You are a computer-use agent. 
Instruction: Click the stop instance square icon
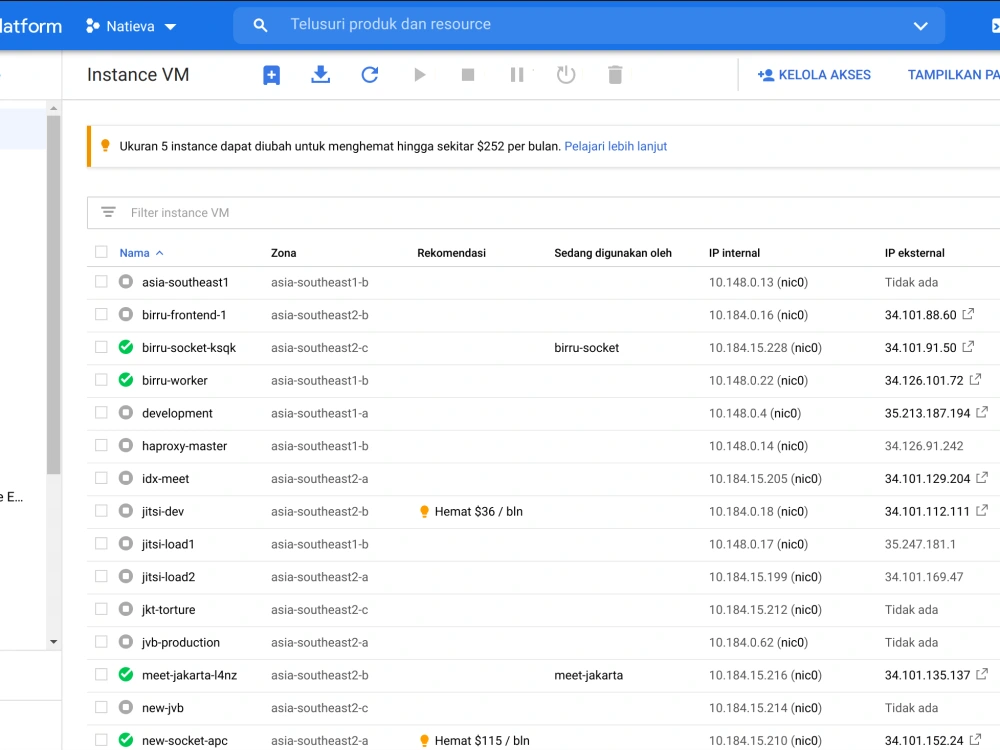[468, 75]
